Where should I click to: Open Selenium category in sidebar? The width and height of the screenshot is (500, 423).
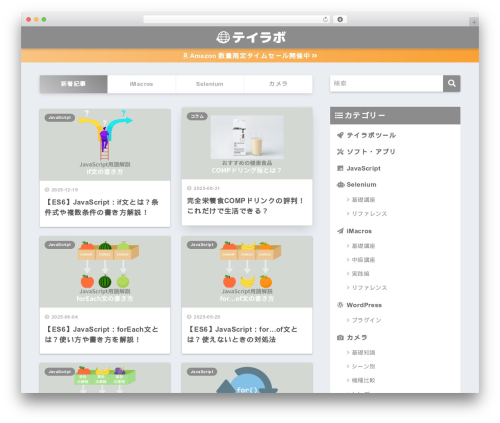pos(361,185)
